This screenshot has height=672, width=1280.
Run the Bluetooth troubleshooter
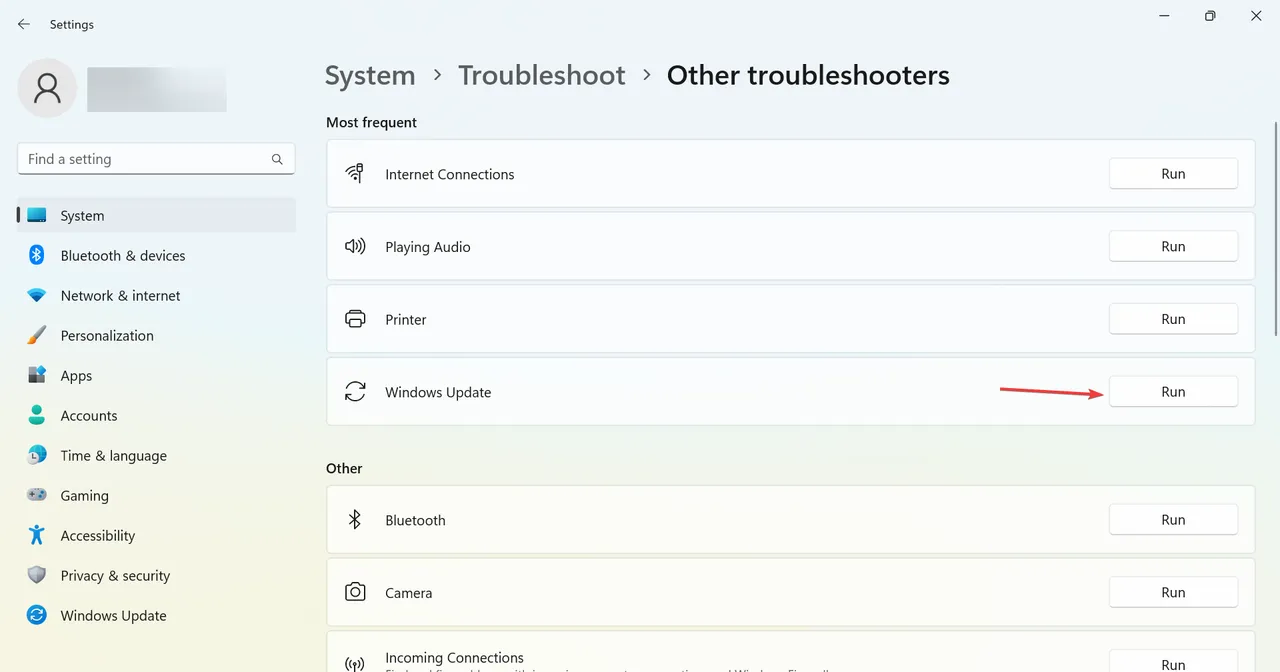coord(1173,520)
